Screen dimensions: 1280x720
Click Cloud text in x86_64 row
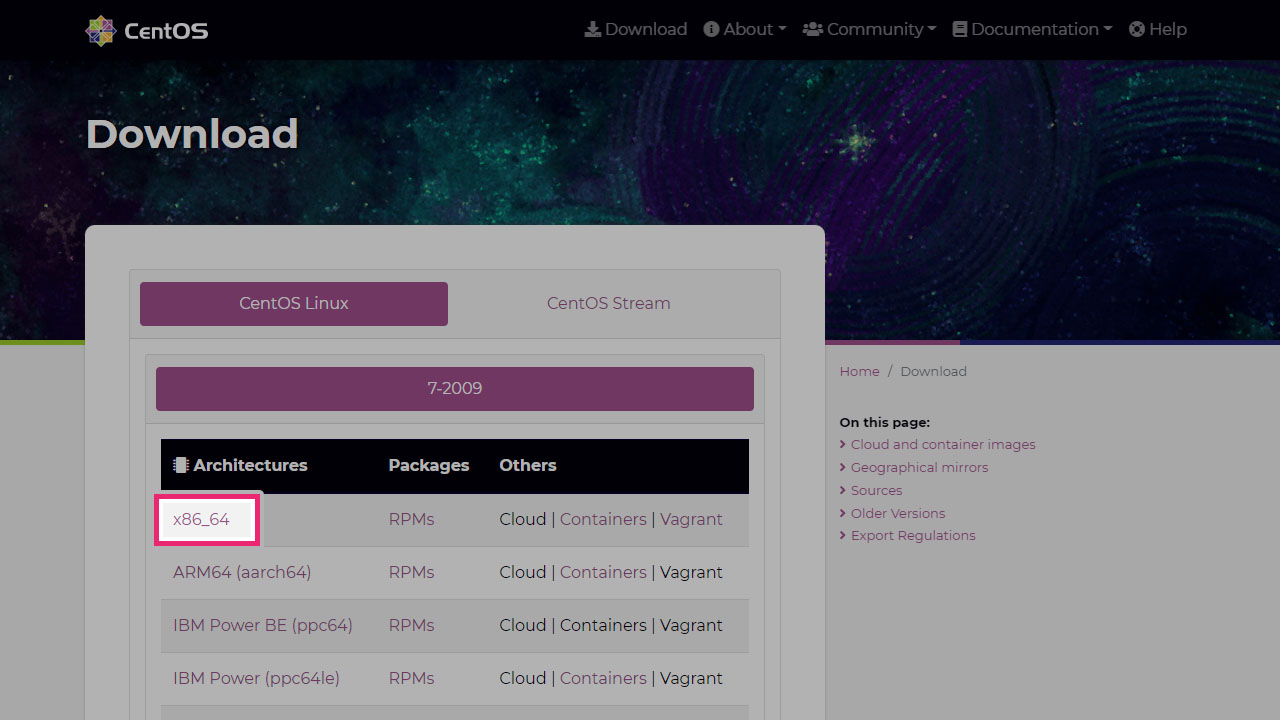click(523, 519)
